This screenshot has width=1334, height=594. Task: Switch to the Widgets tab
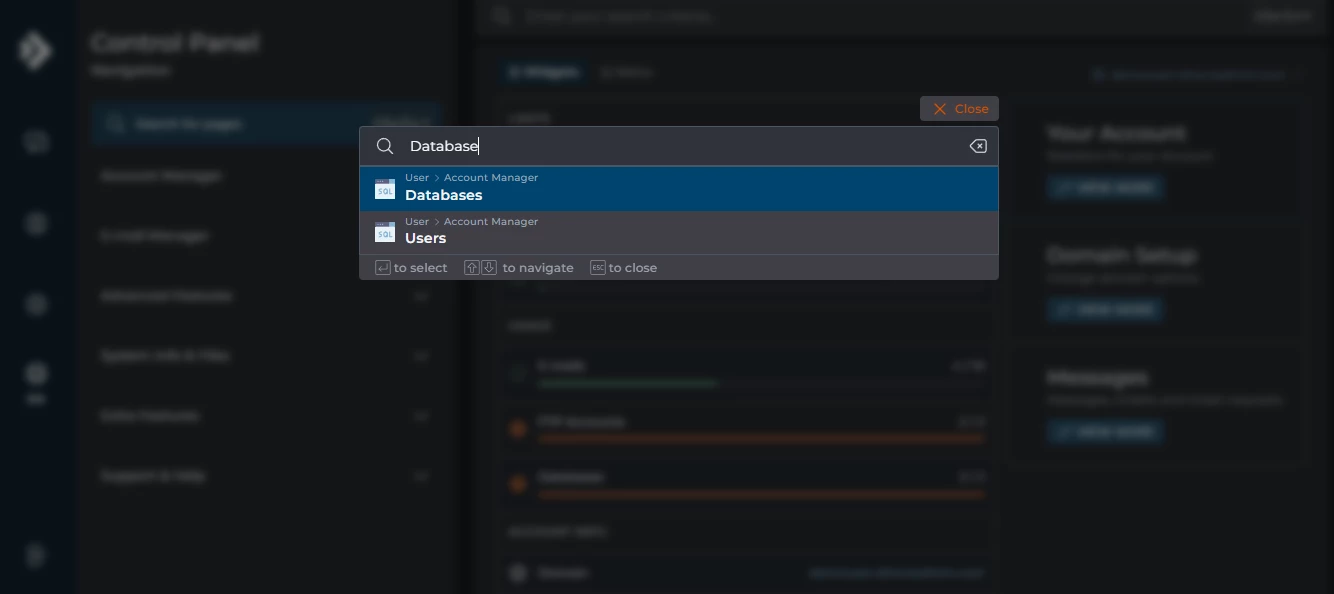tap(545, 72)
